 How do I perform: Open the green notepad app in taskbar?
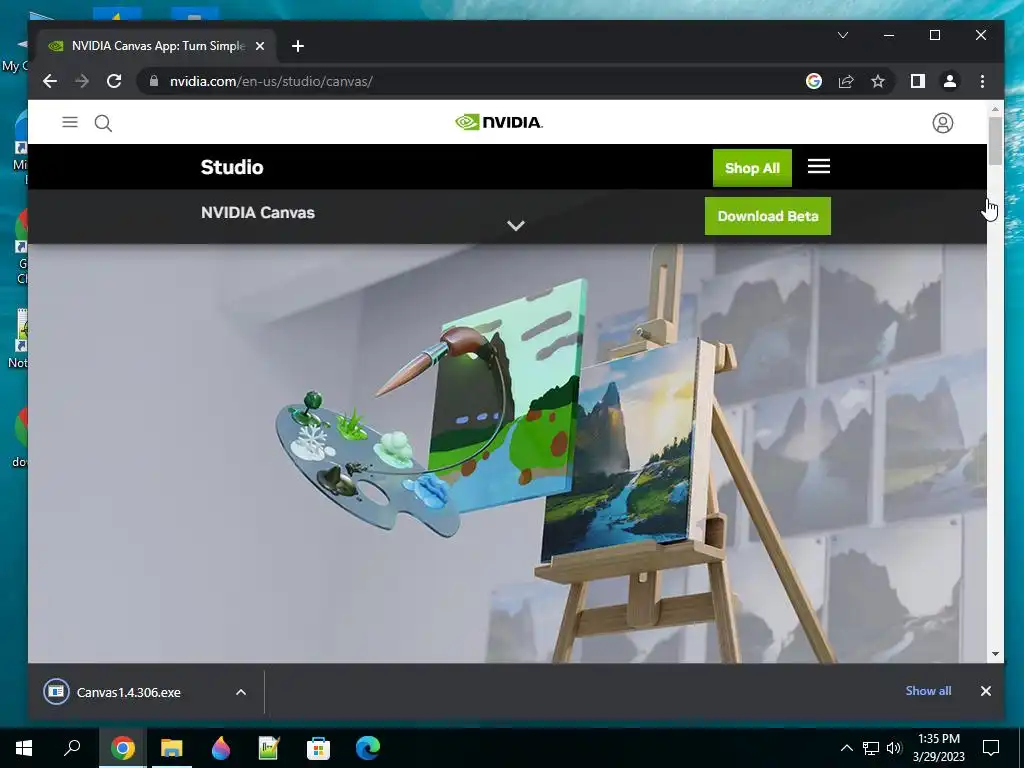[269, 748]
